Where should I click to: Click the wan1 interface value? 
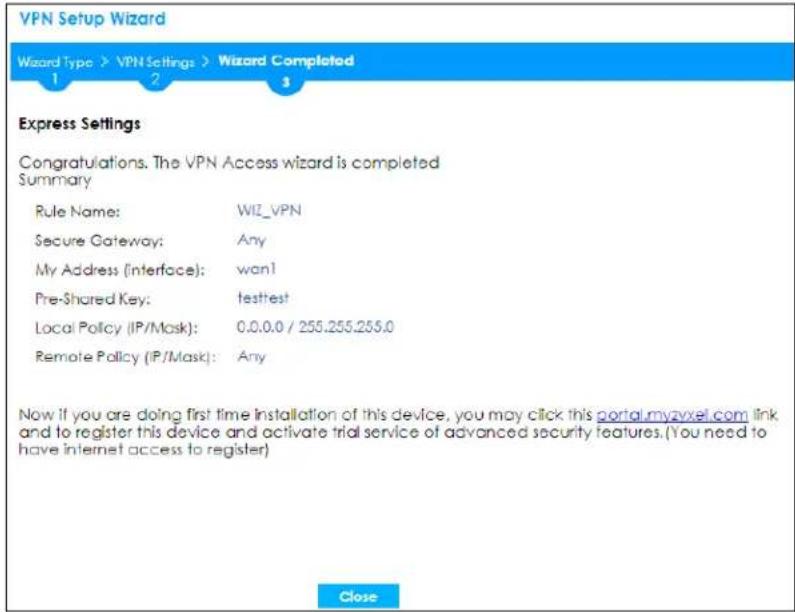tap(257, 269)
